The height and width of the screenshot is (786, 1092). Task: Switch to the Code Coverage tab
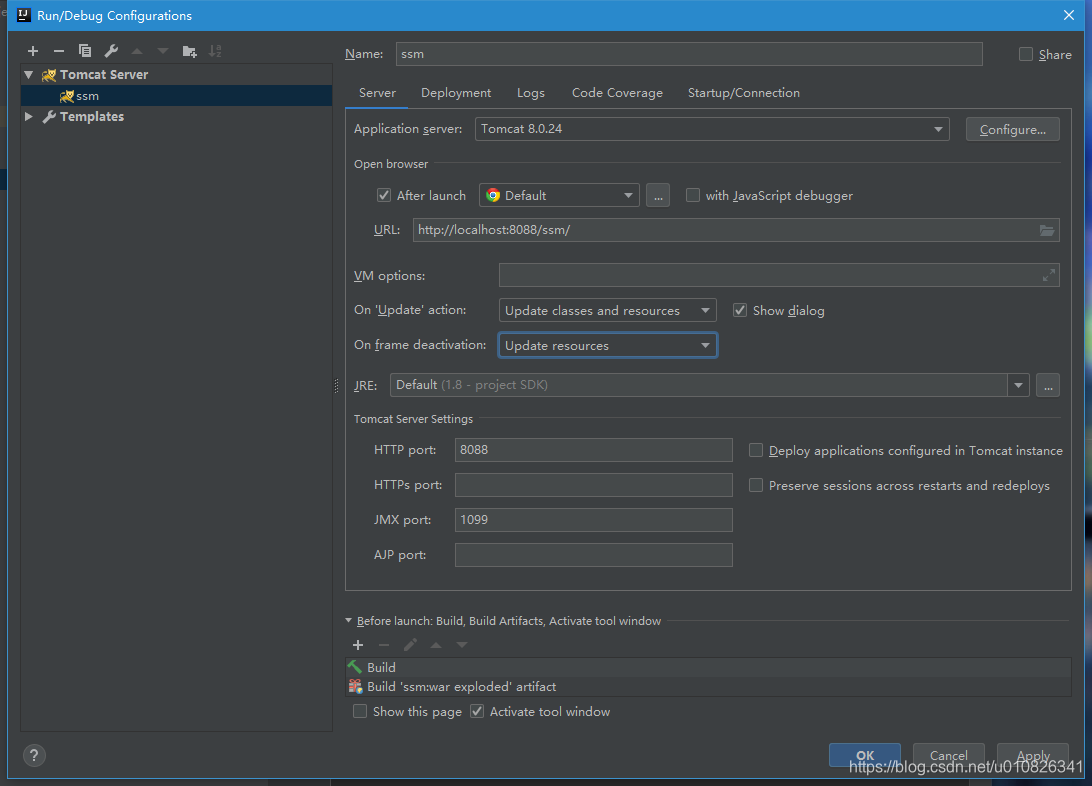tap(617, 93)
